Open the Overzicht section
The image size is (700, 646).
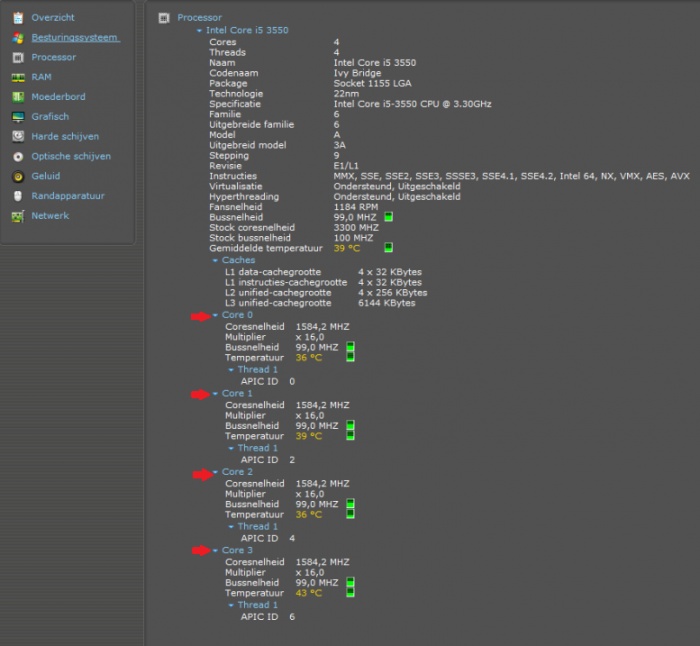pos(53,18)
